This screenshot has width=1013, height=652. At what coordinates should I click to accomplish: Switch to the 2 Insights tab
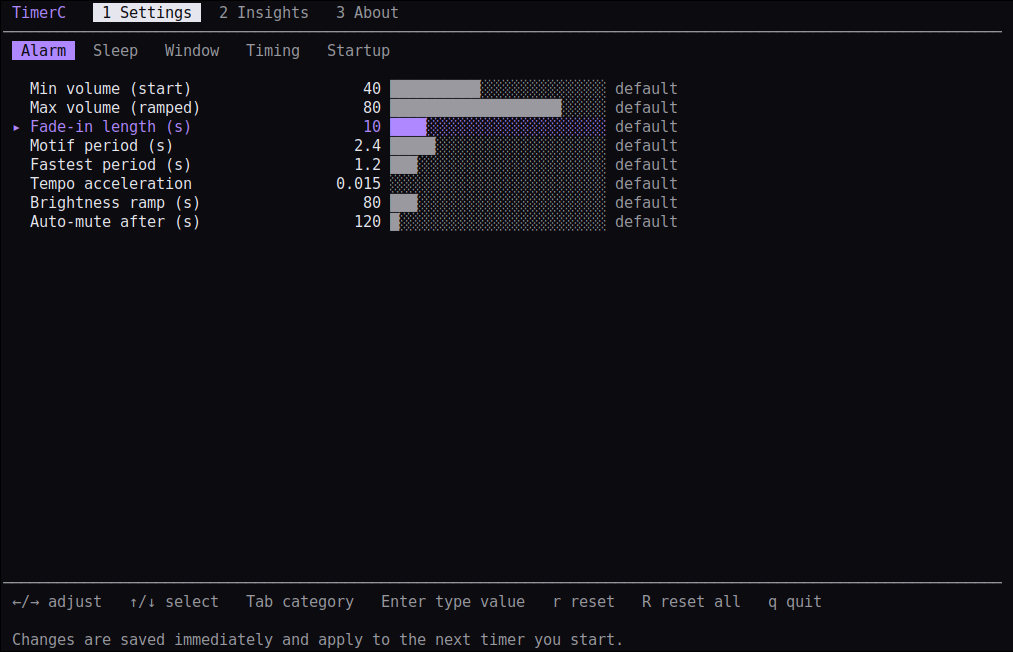coord(264,12)
